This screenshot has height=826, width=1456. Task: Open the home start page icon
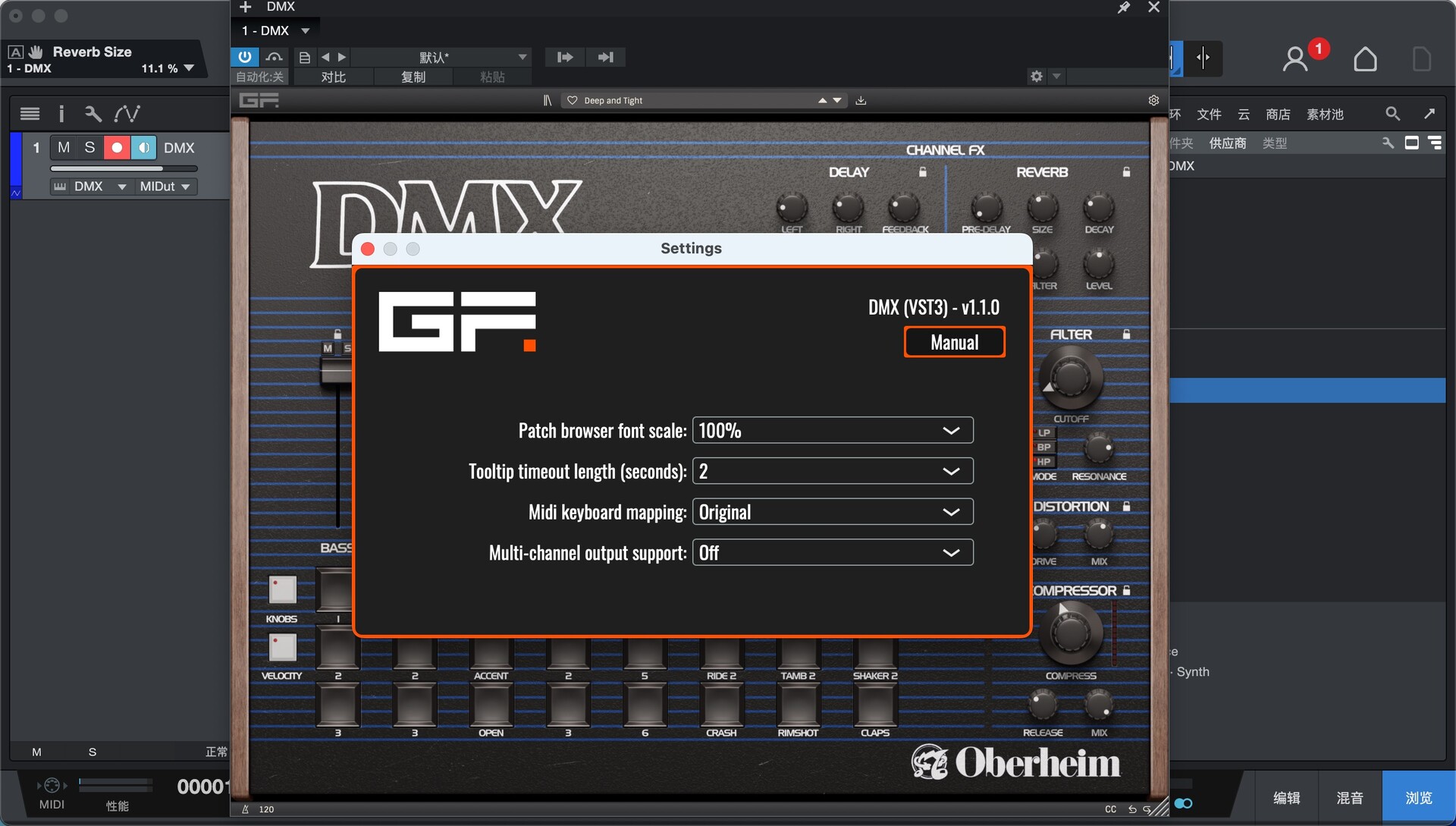1365,58
